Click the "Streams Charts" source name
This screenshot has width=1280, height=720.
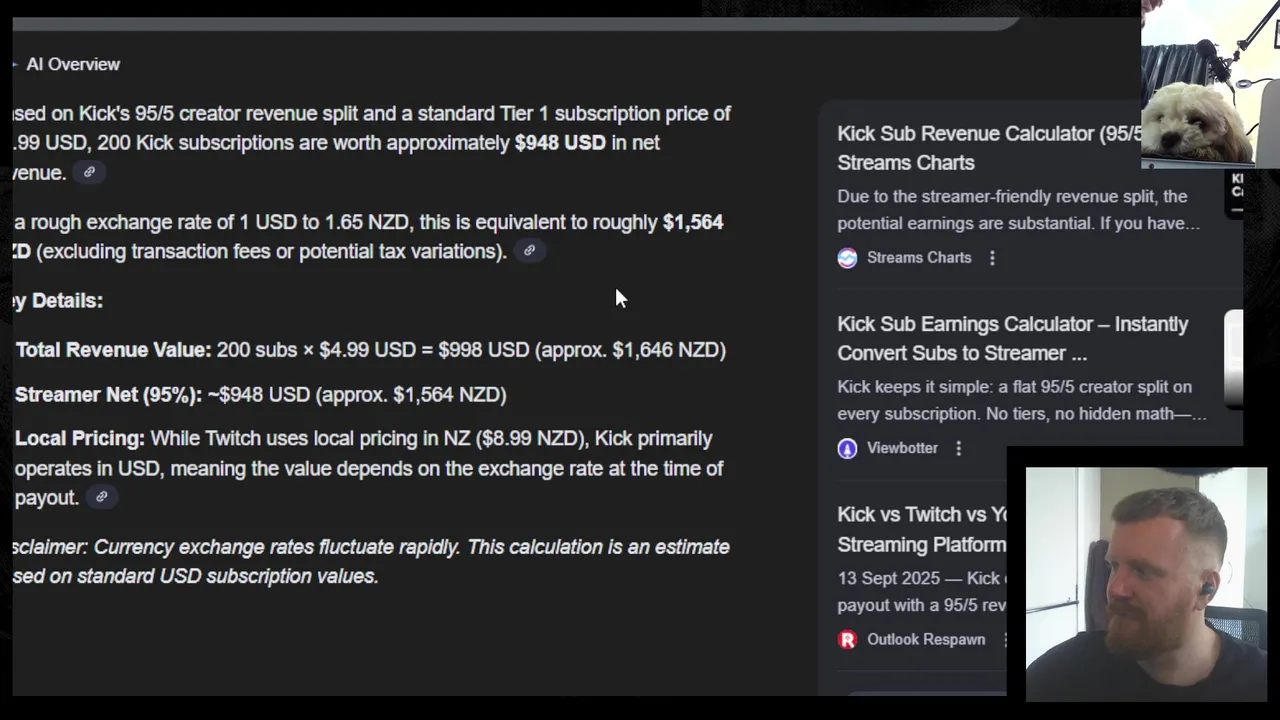pyautogui.click(x=918, y=258)
